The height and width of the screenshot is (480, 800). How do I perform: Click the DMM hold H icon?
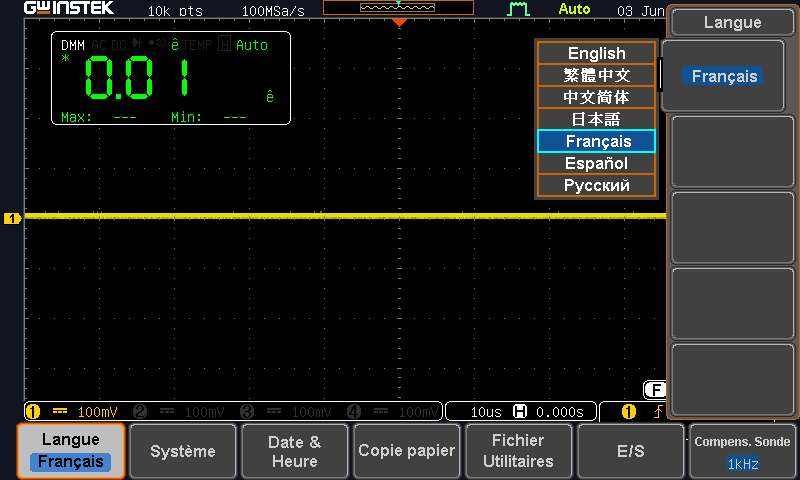(x=224, y=44)
